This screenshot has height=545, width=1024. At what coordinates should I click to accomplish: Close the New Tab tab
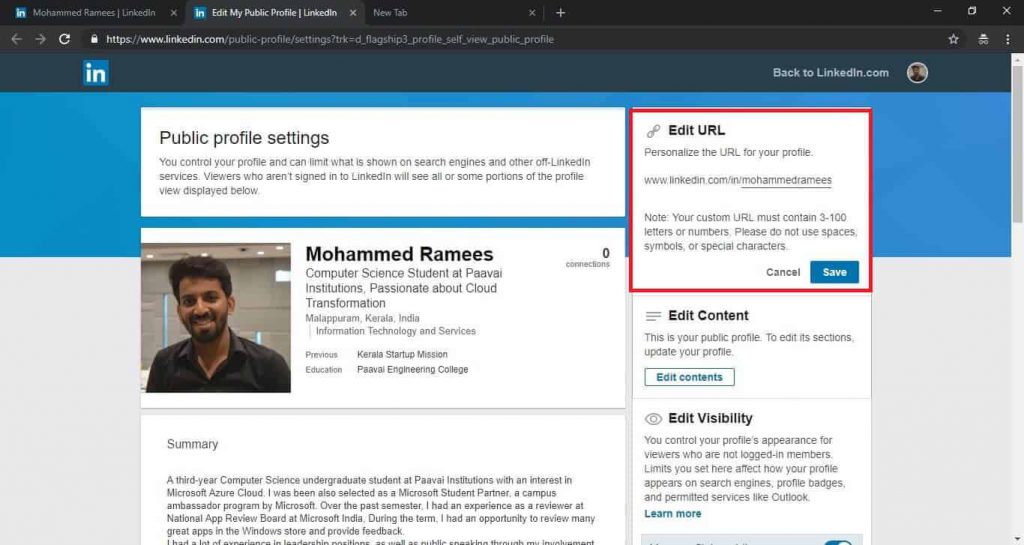tap(532, 12)
